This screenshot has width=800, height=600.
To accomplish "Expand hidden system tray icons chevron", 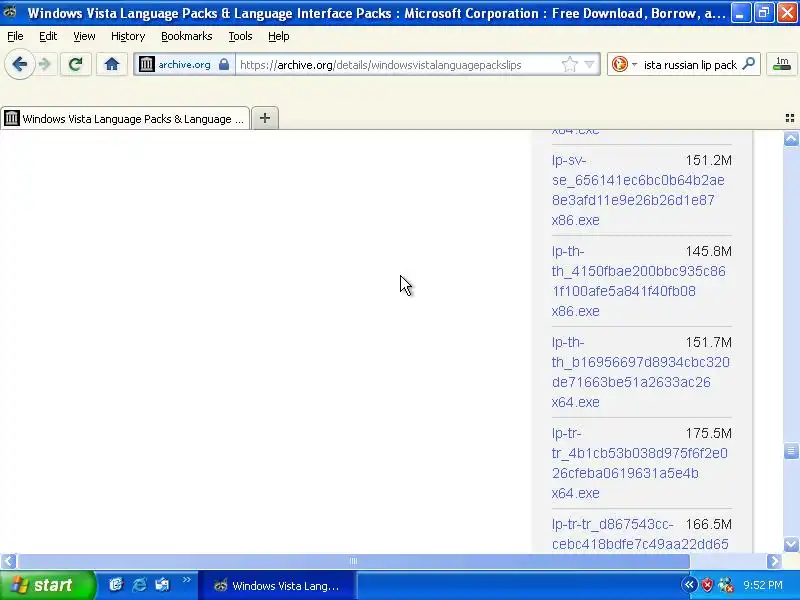I will pos(689,585).
